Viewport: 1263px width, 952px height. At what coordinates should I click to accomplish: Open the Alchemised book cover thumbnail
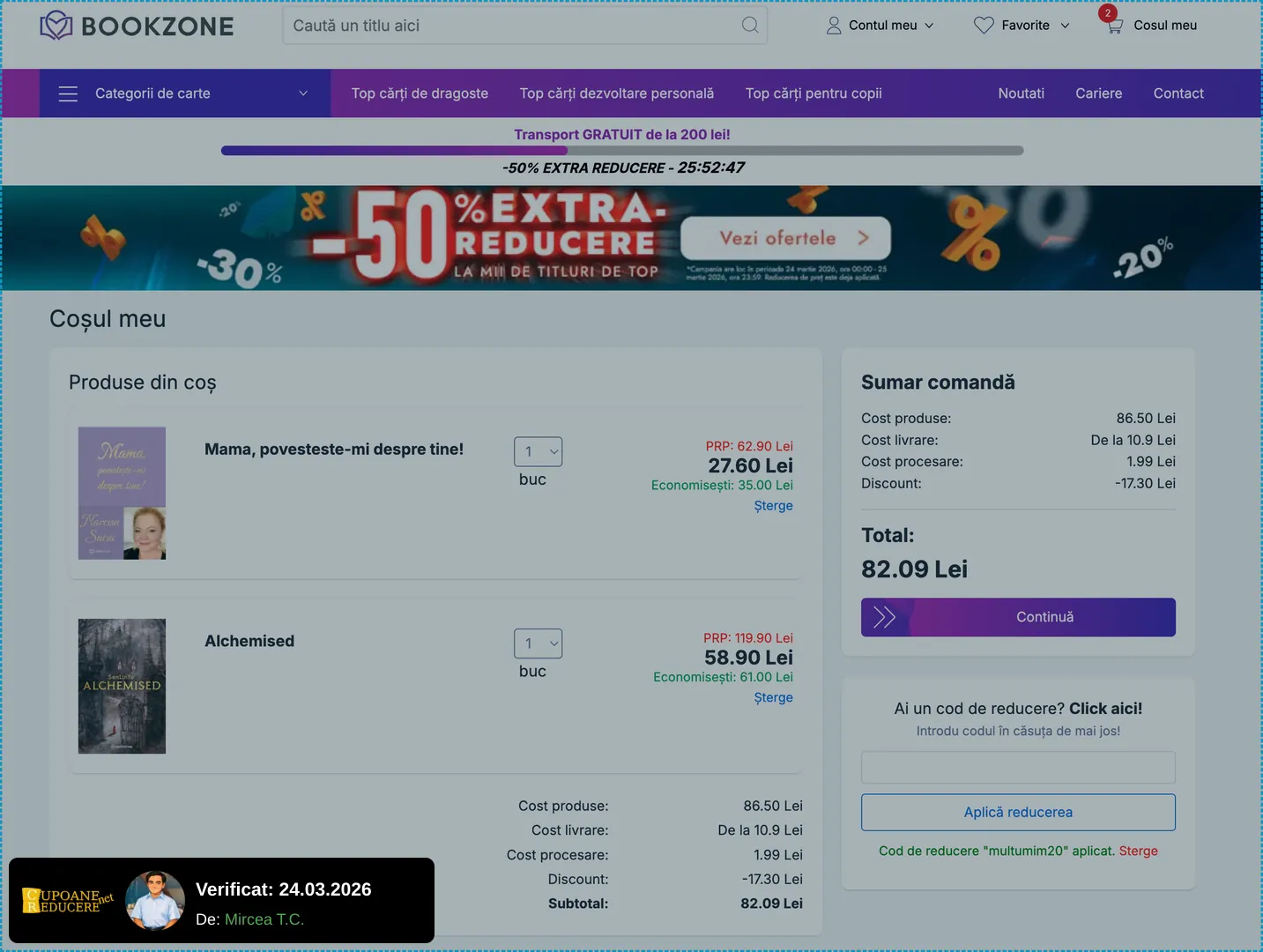coord(122,686)
